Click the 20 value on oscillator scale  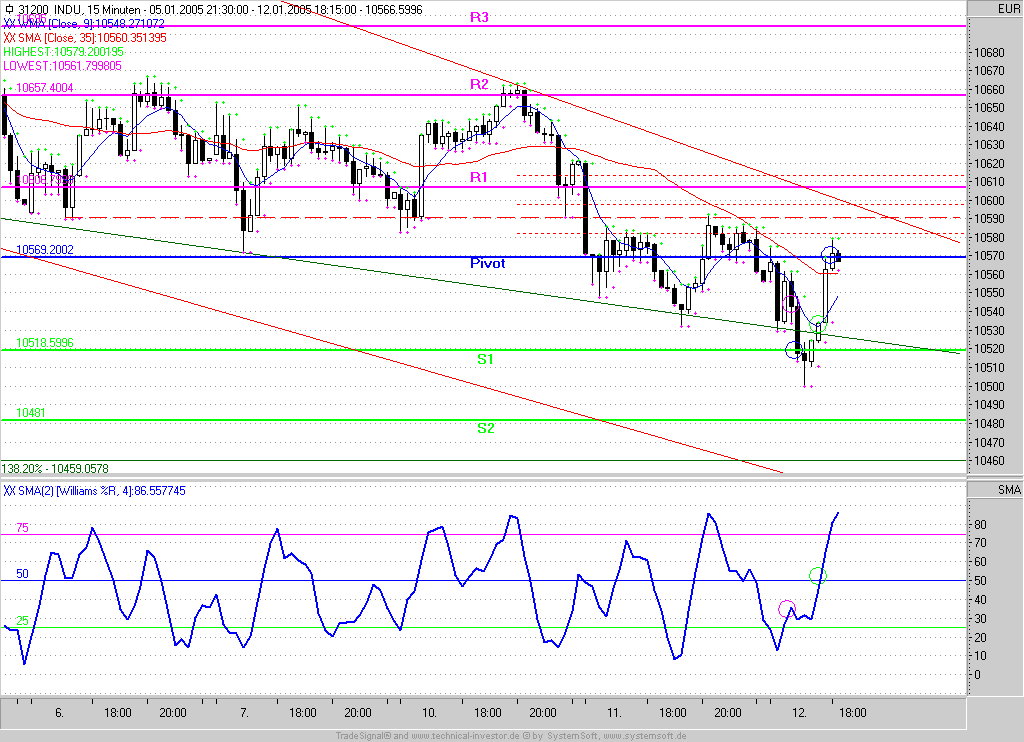click(980, 637)
